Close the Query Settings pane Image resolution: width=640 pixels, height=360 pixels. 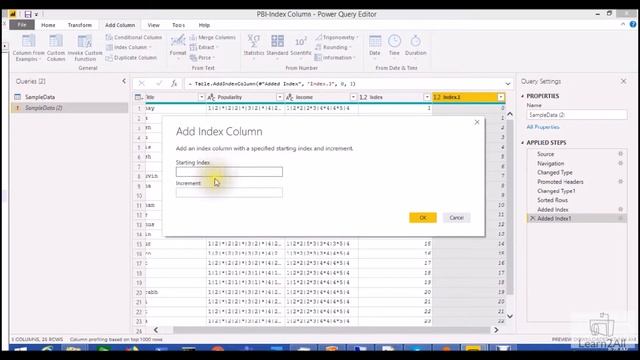tap(624, 81)
